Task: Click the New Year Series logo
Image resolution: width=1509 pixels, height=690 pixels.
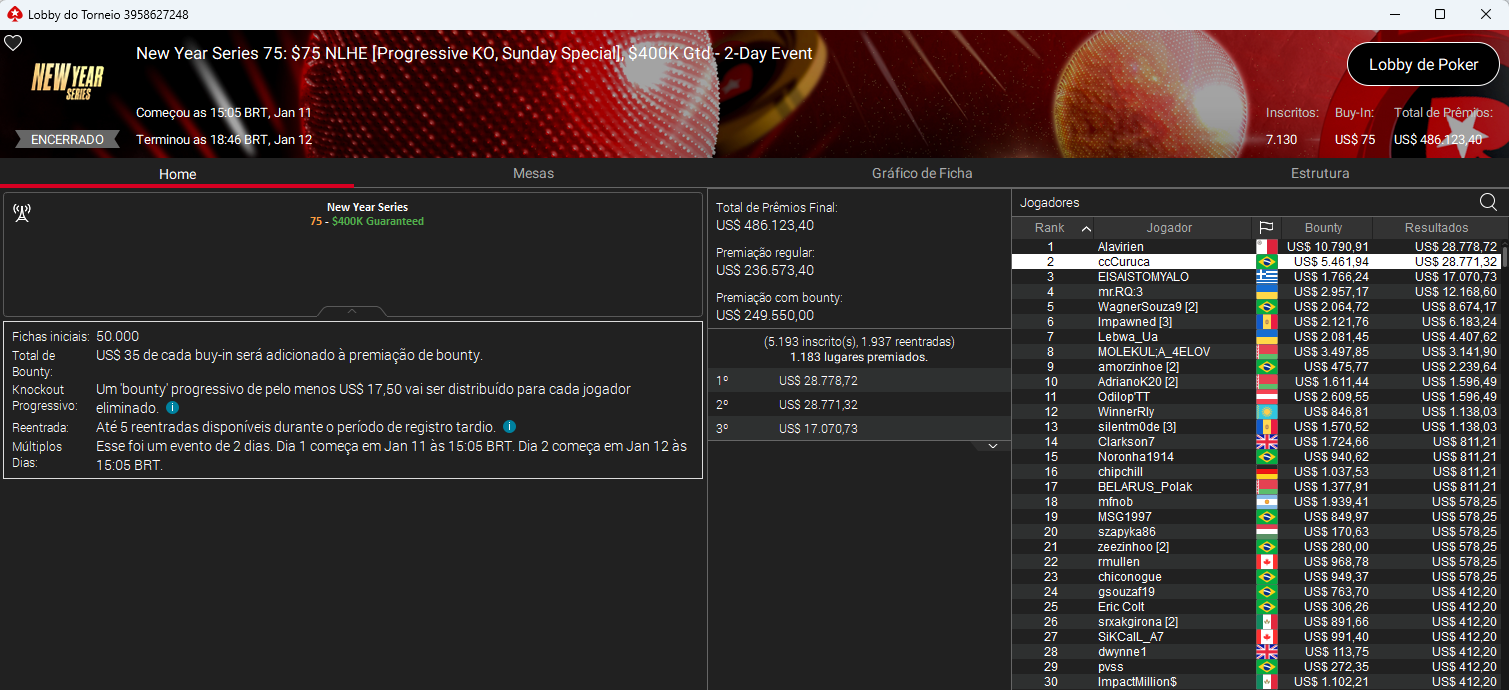Action: [x=66, y=82]
